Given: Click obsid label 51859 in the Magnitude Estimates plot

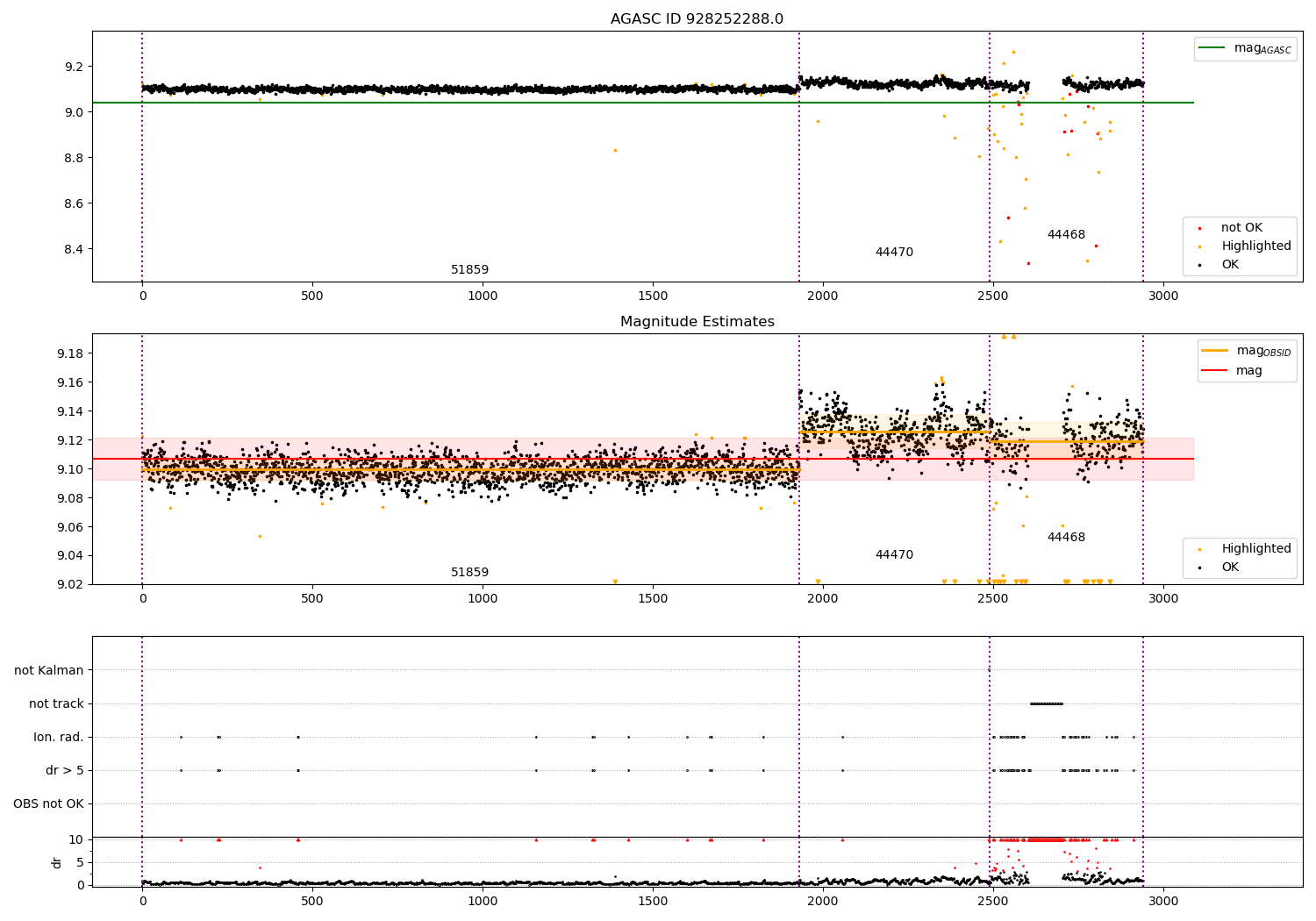Looking at the screenshot, I should 469,573.
